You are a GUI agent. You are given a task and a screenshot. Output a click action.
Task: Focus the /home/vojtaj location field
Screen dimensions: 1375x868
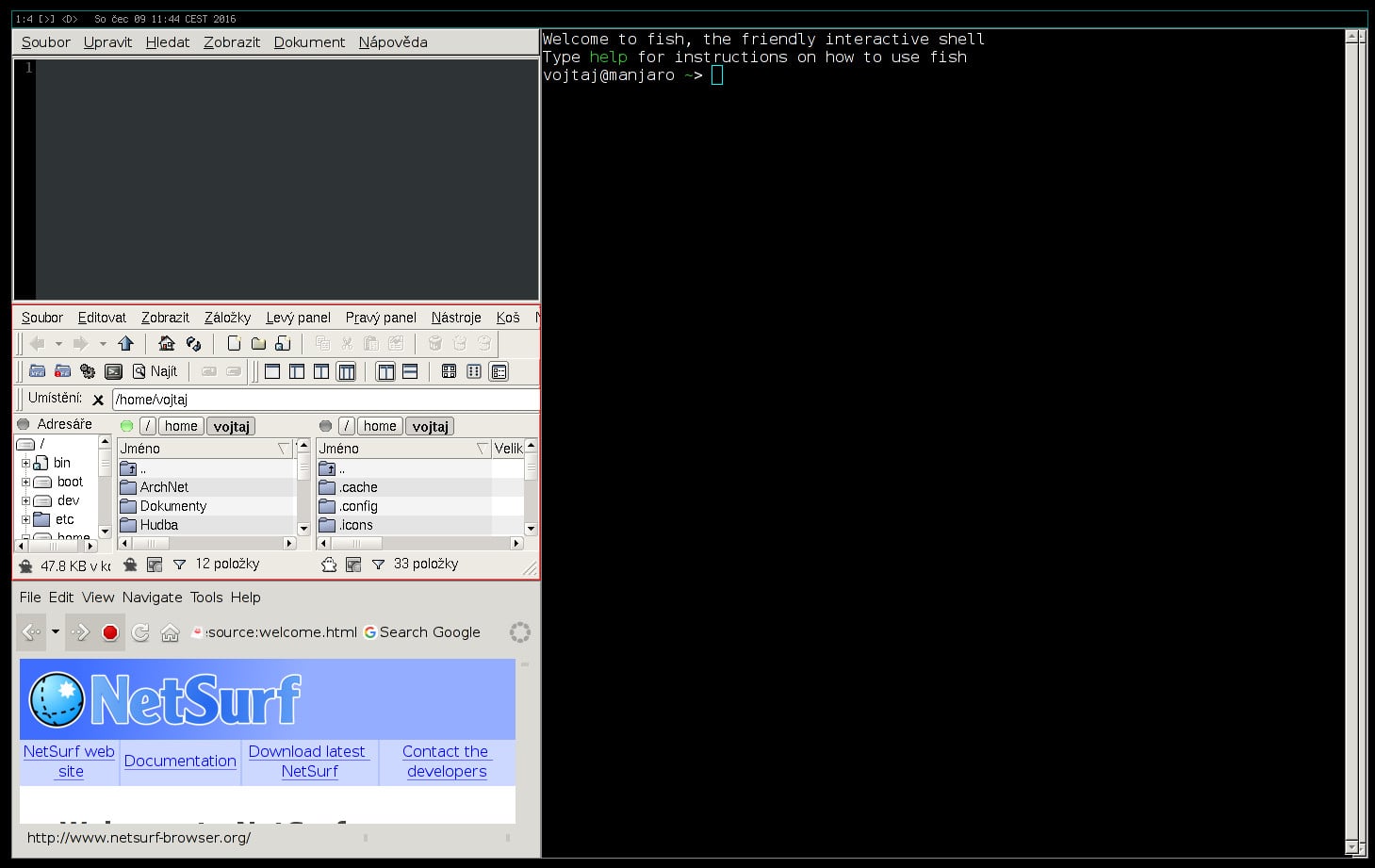[326, 400]
